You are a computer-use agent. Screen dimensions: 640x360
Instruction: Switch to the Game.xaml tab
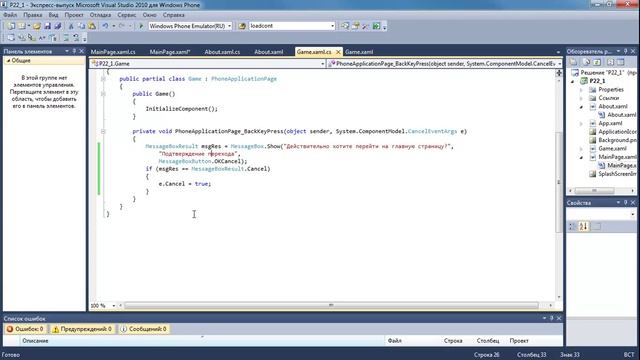click(x=359, y=52)
